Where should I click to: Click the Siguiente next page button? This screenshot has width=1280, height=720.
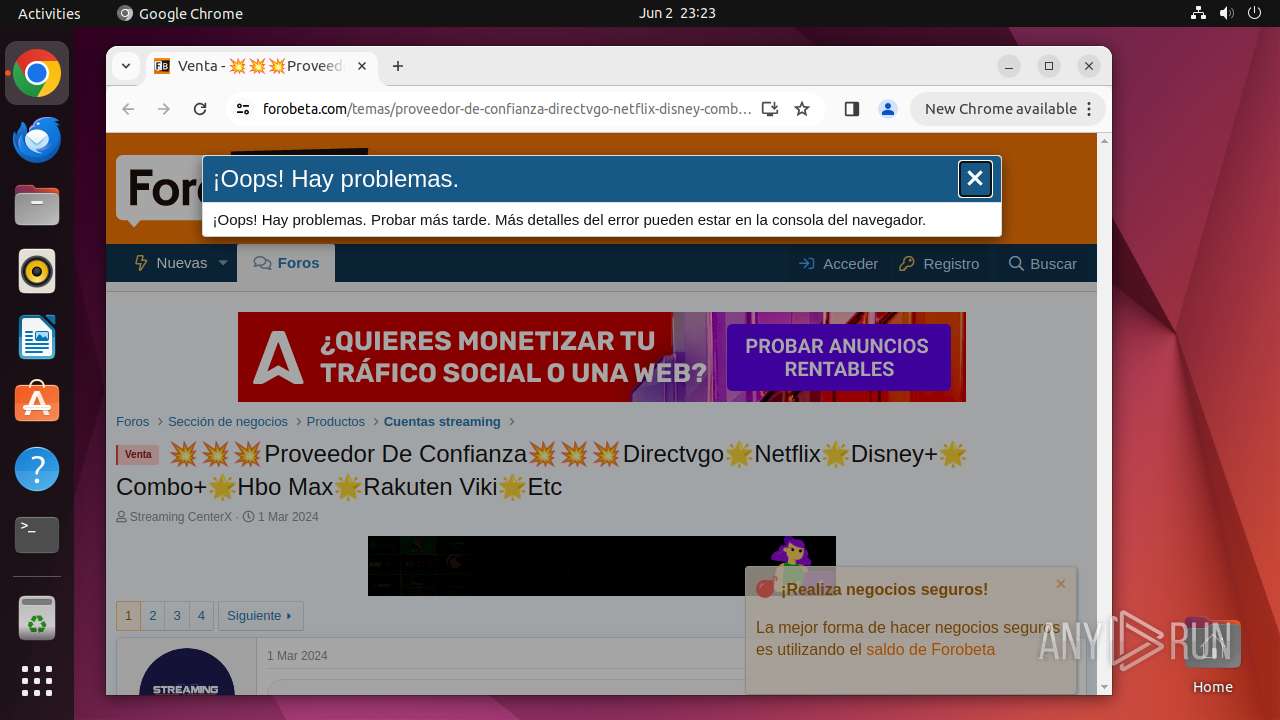pos(260,616)
